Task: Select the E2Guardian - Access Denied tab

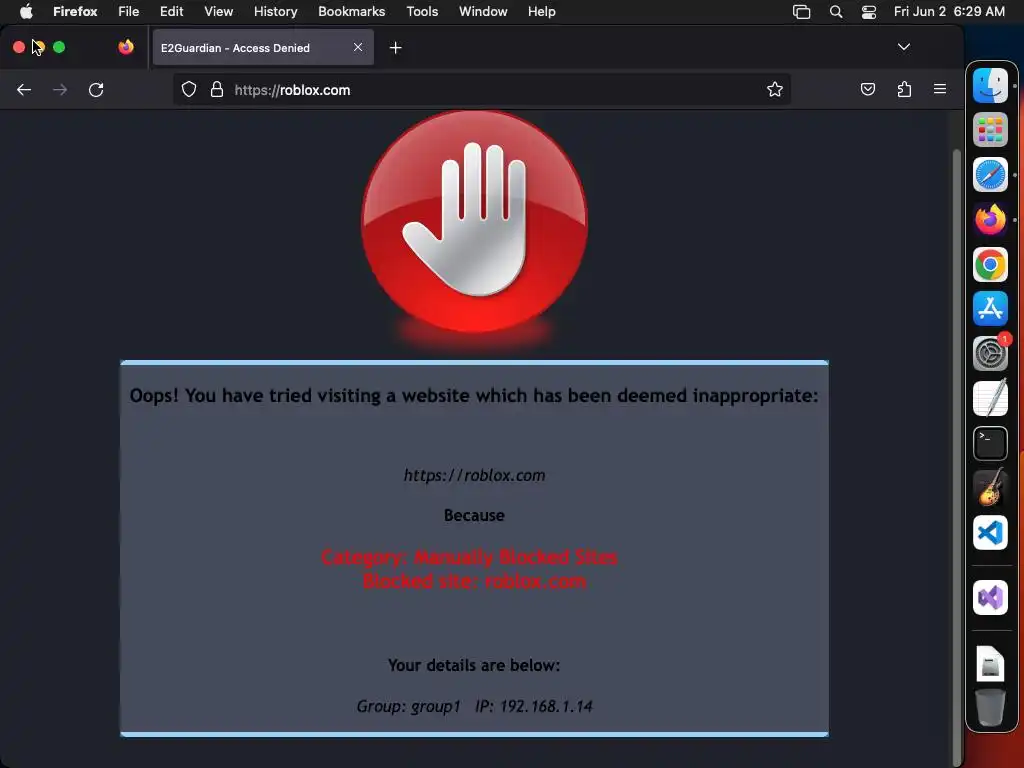Action: click(263, 48)
